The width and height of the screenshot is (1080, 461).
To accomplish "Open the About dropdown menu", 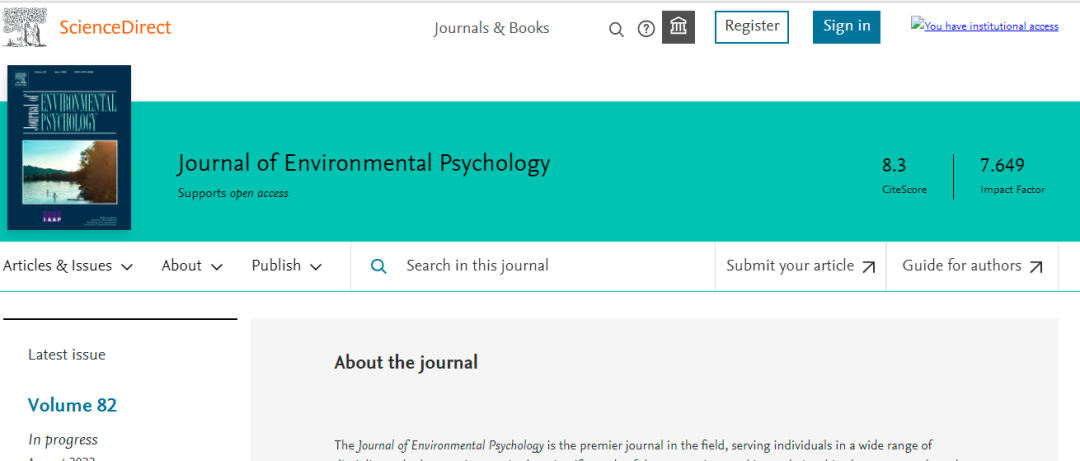I will point(192,266).
